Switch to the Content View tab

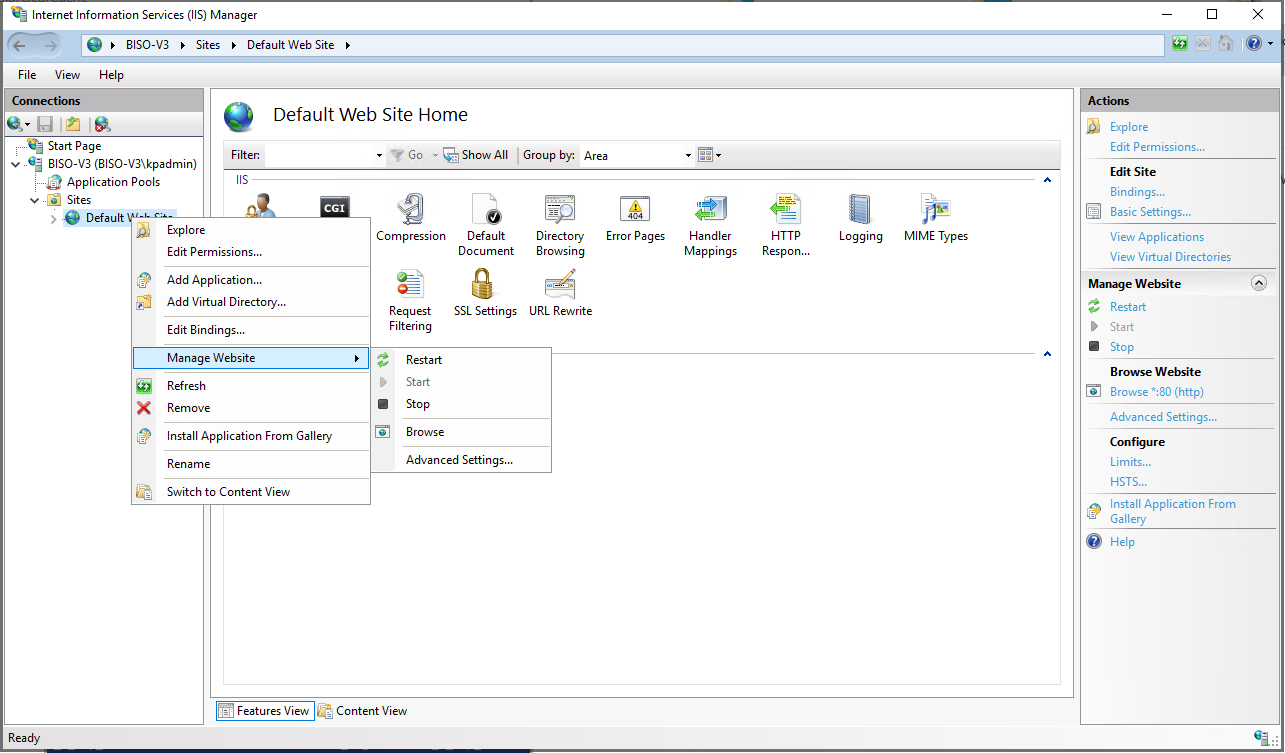coord(363,711)
